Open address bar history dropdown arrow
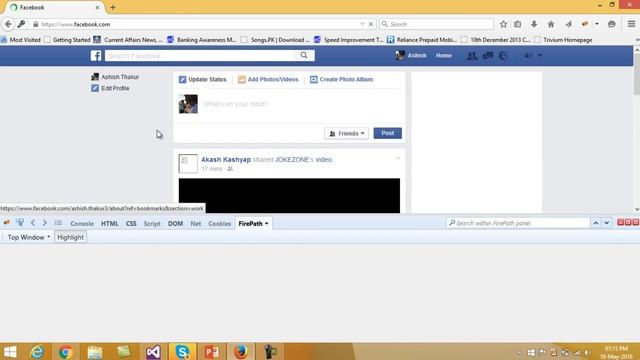 362,24
